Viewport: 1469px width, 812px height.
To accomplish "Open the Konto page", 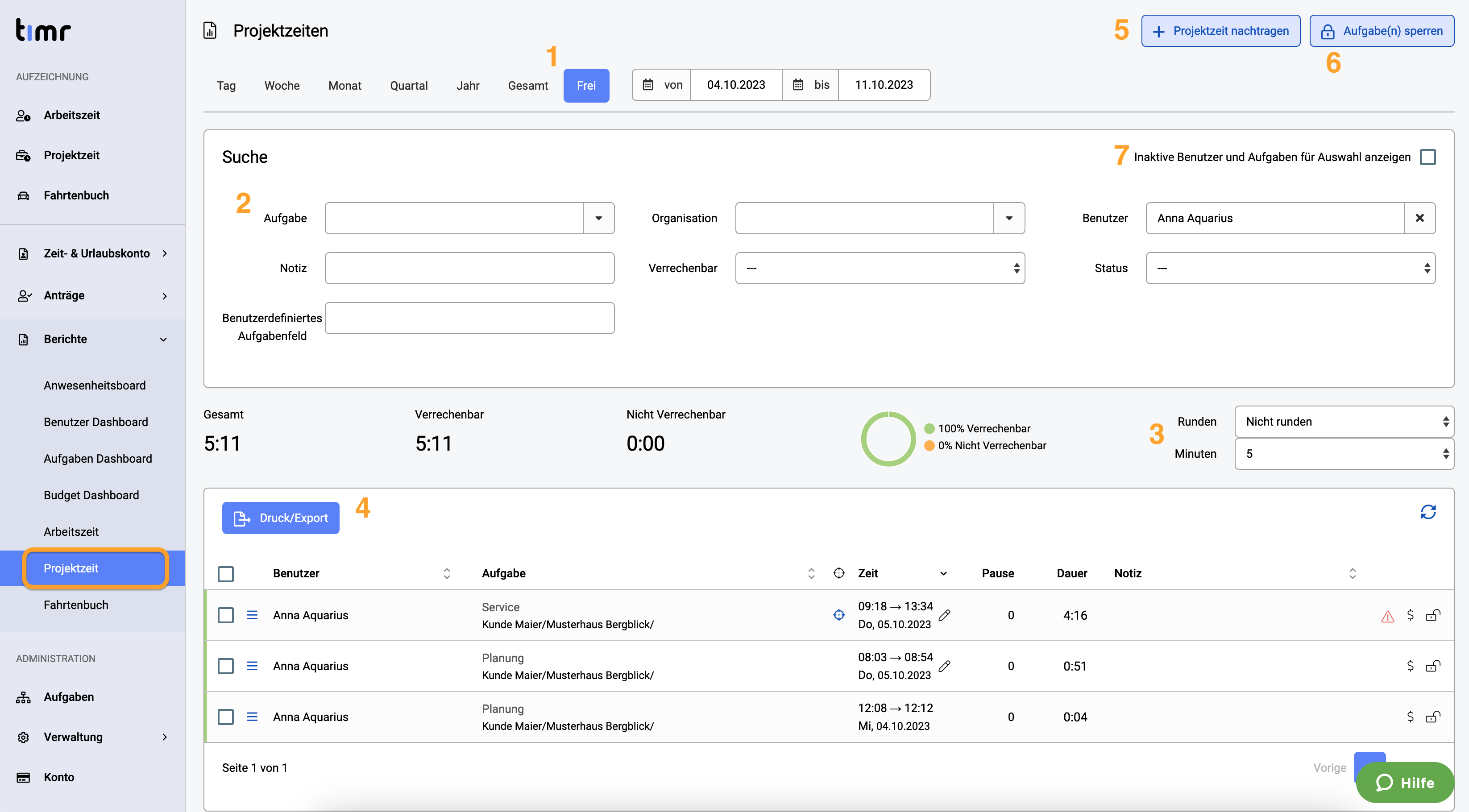I will click(x=59, y=777).
